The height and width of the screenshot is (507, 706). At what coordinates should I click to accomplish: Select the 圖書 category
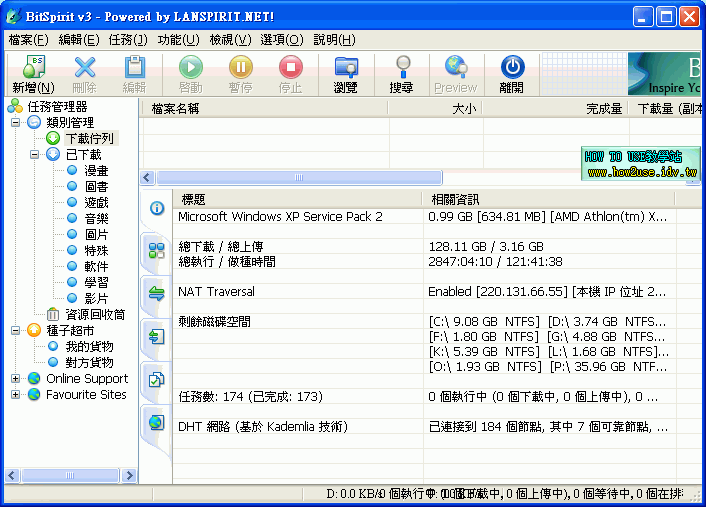pos(96,186)
